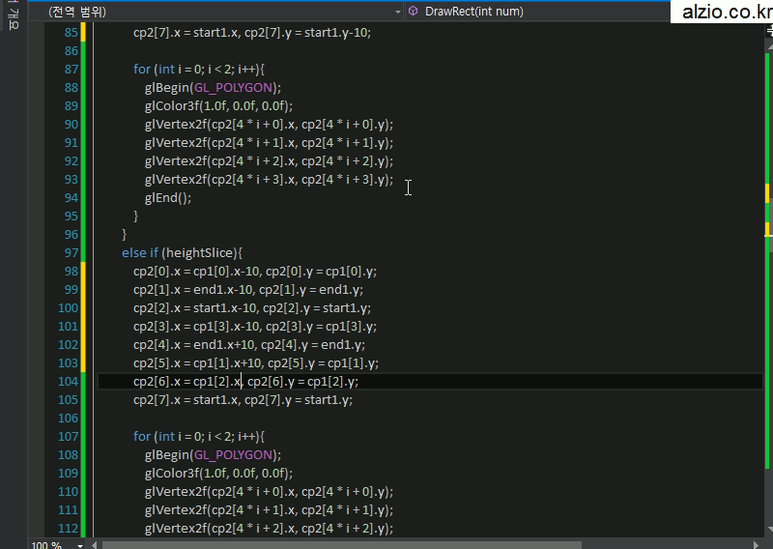The image size is (773, 549).
Task: Click 'cp2[7].y = start1.y;' on line 105
Action: point(298,400)
